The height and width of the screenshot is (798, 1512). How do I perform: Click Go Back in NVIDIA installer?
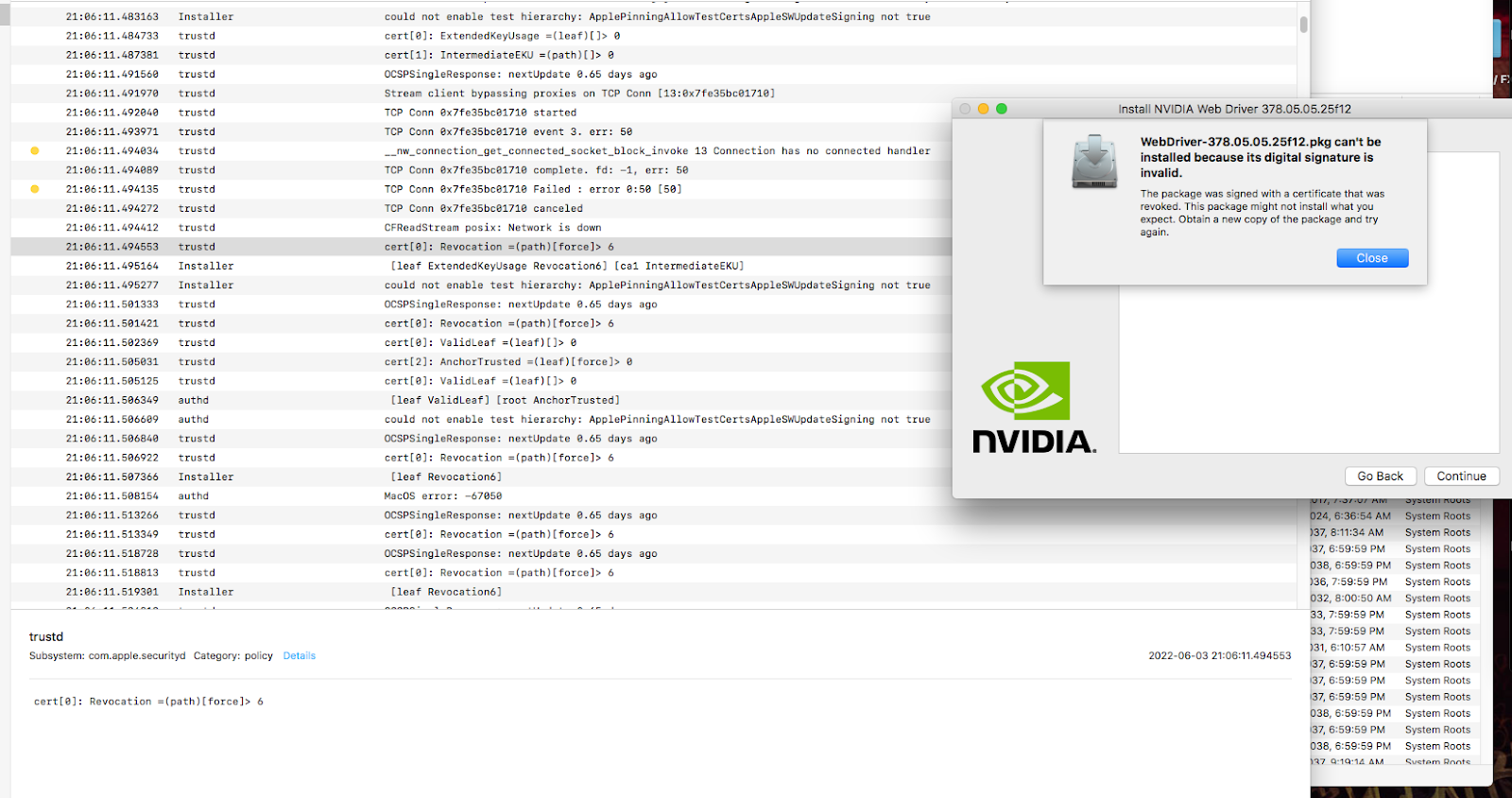tap(1380, 477)
